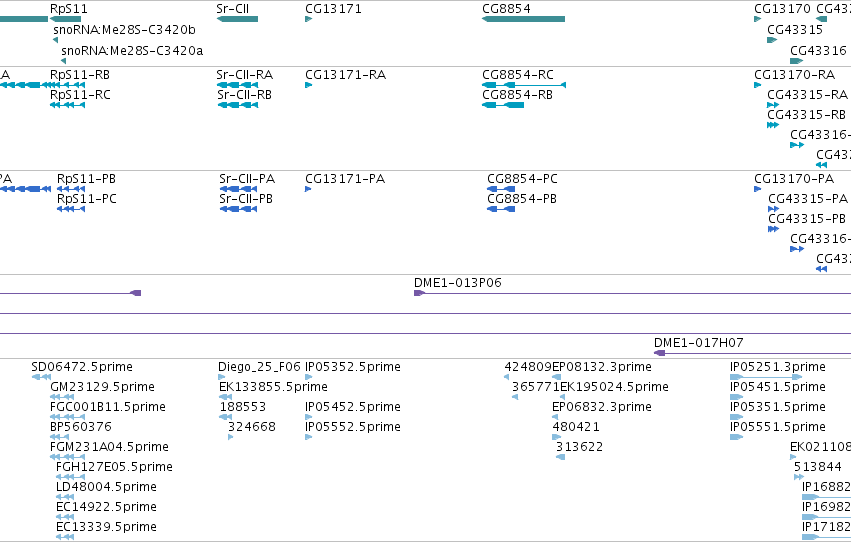Click CG13171-PA protein label
Image resolution: width=851 pixels, height=542 pixels.
coord(345,178)
